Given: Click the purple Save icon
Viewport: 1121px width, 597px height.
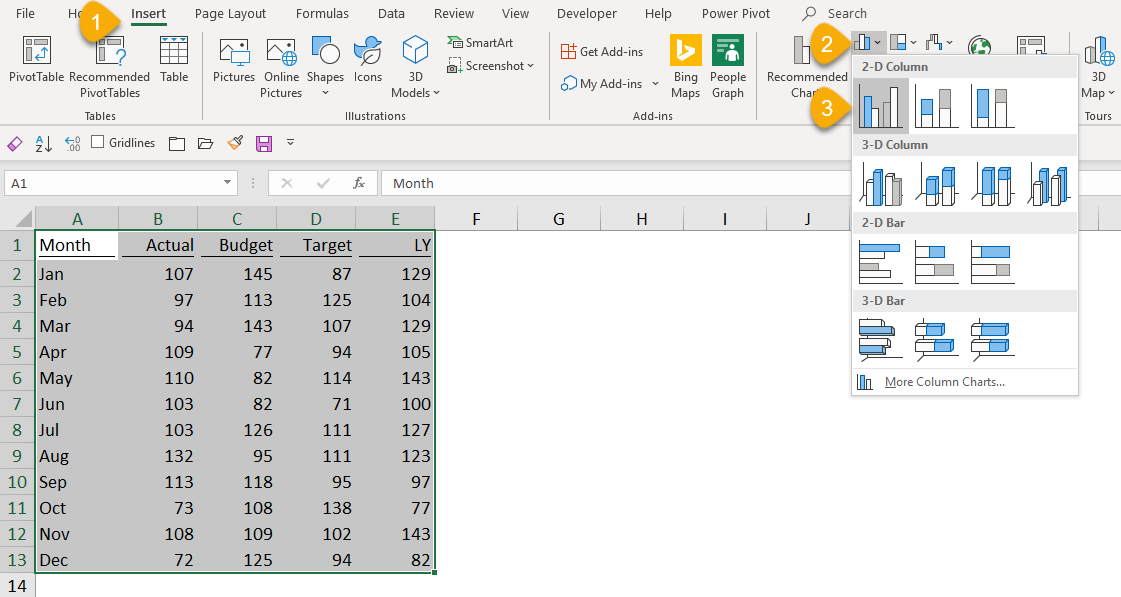Looking at the screenshot, I should point(264,143).
